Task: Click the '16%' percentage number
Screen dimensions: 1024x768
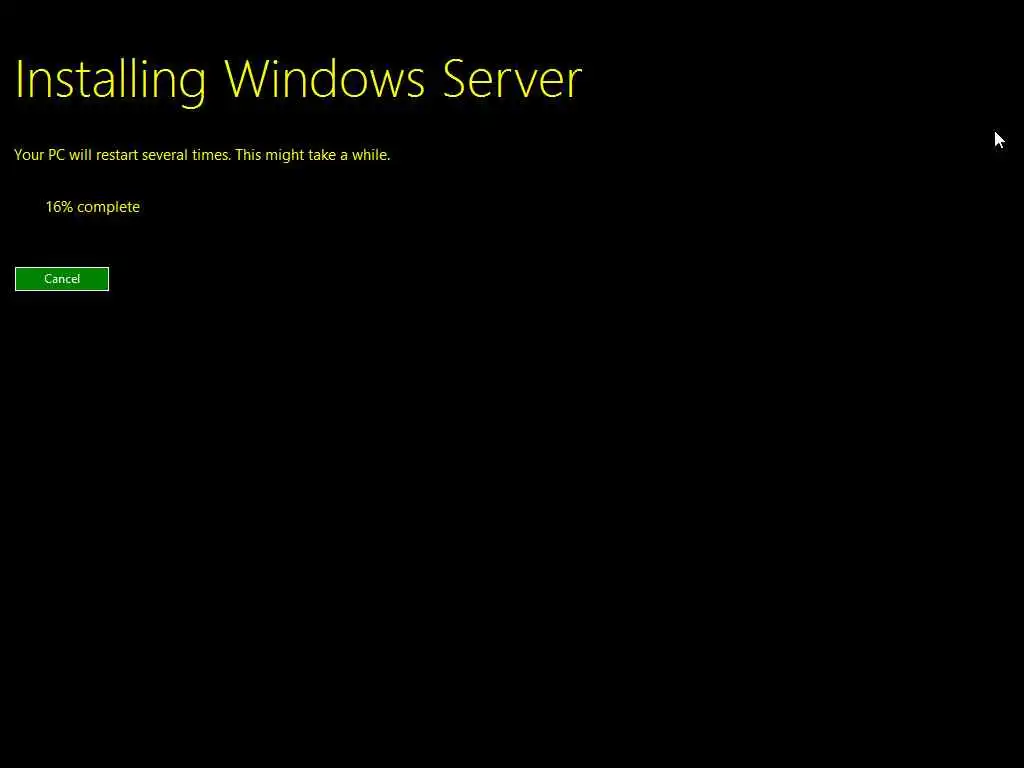Action: pos(59,207)
